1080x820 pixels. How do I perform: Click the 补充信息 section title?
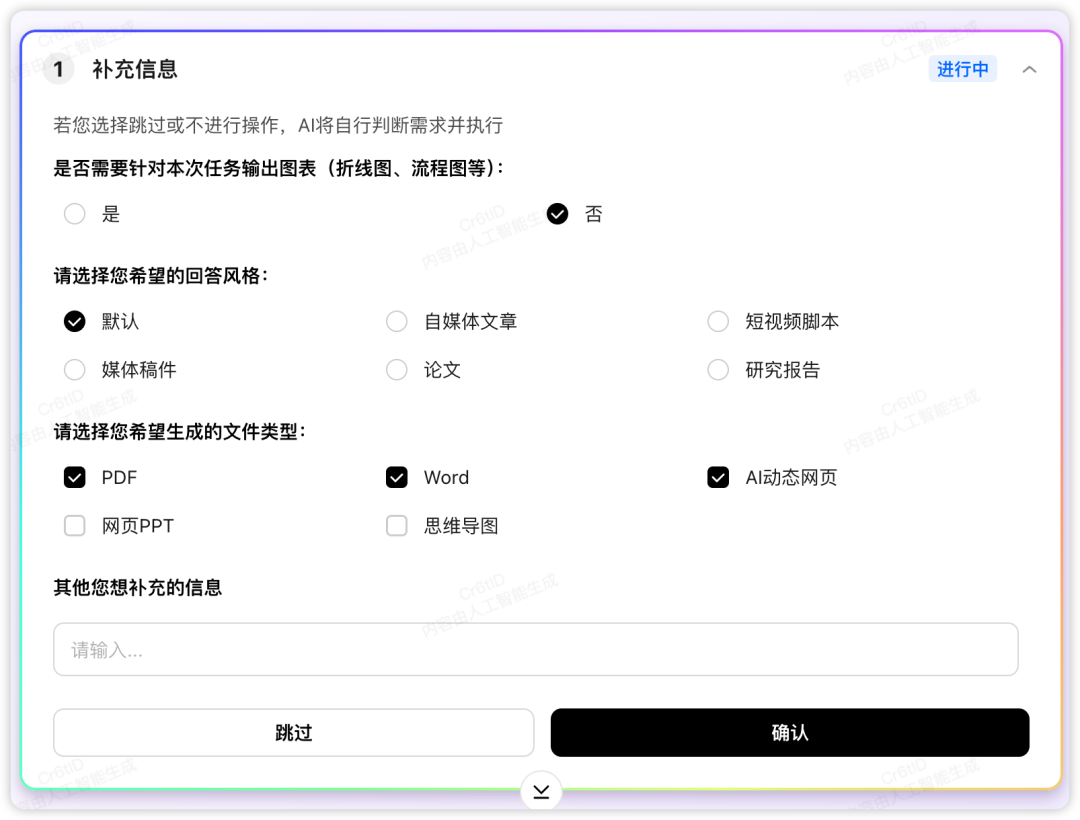135,69
